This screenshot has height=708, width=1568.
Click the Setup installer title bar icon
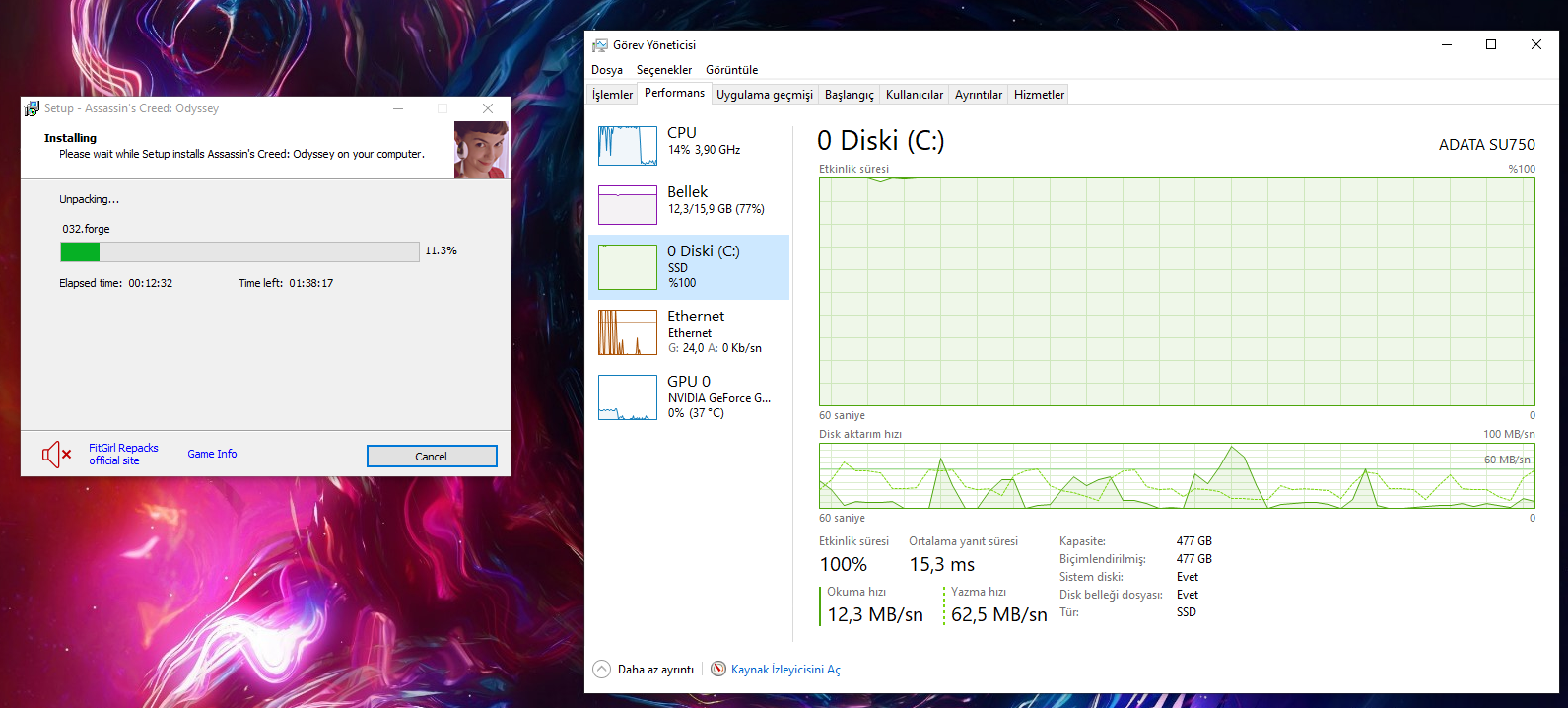coord(32,108)
